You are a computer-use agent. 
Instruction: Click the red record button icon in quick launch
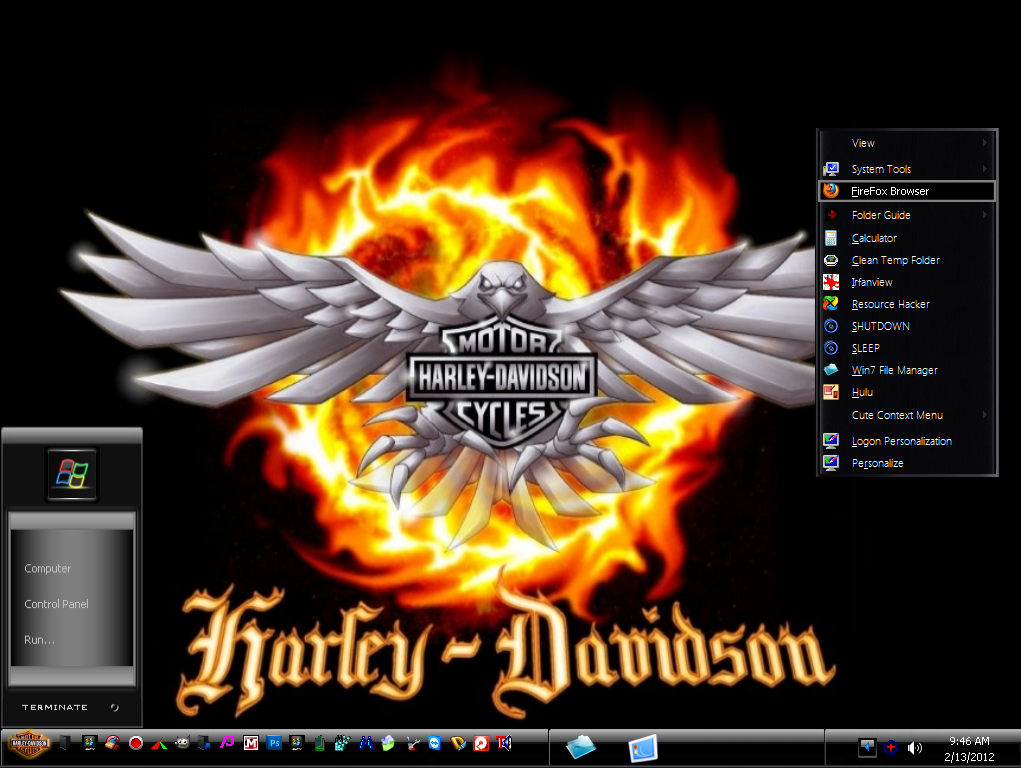click(x=135, y=743)
